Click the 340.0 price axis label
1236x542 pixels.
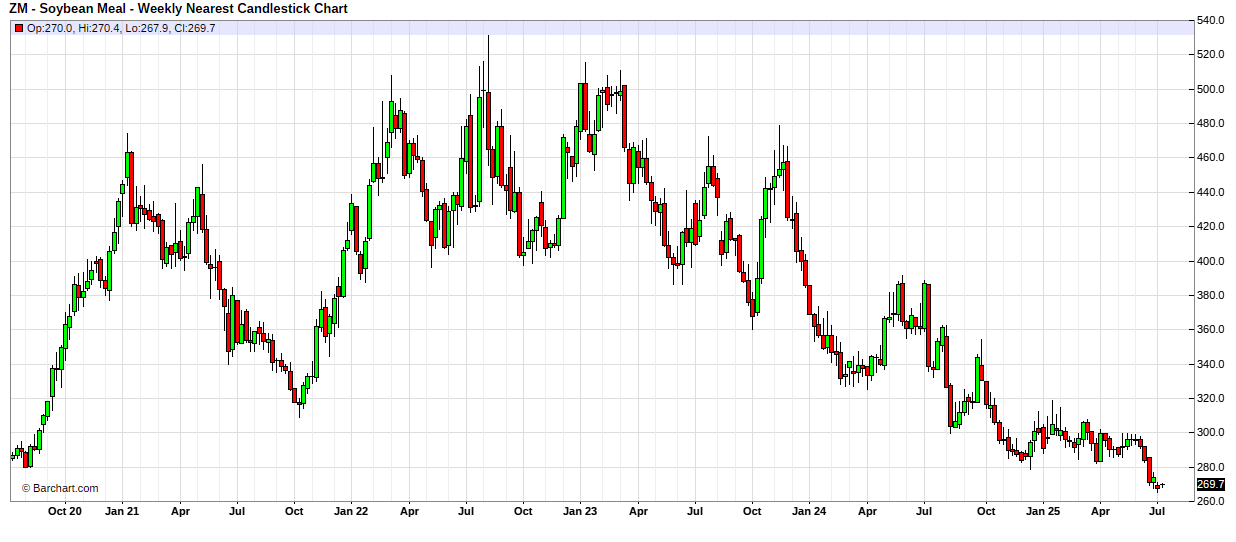coord(1212,364)
